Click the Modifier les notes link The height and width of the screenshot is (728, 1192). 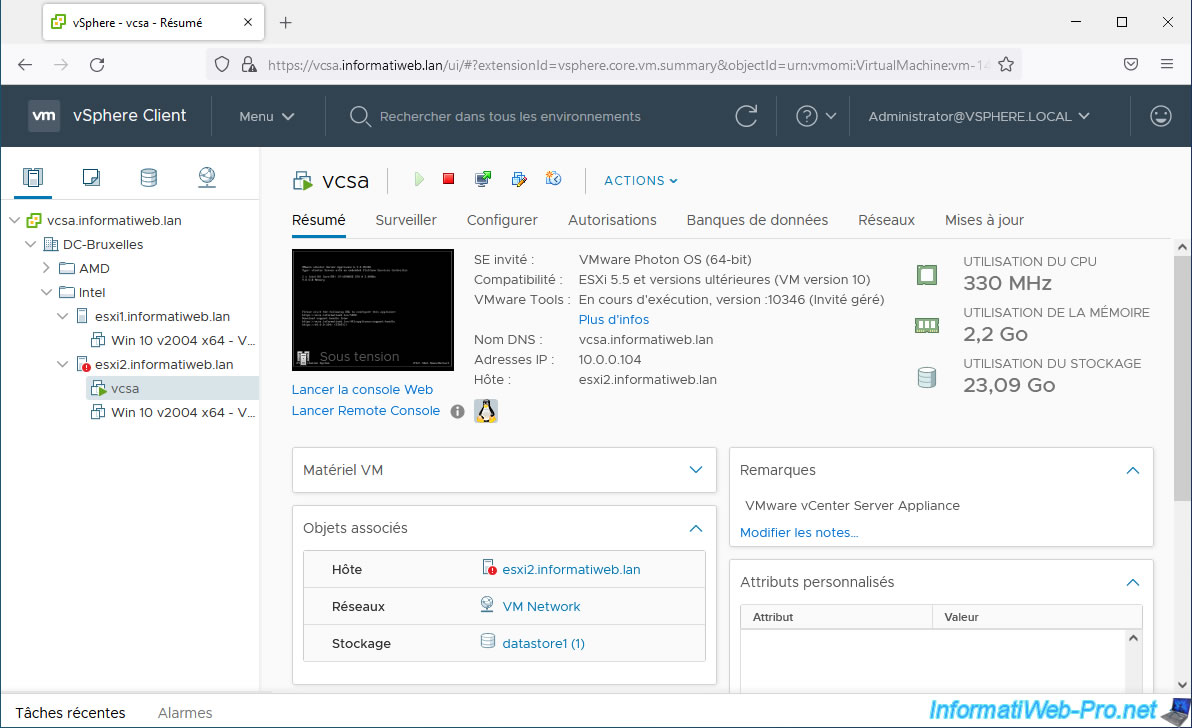pos(799,533)
